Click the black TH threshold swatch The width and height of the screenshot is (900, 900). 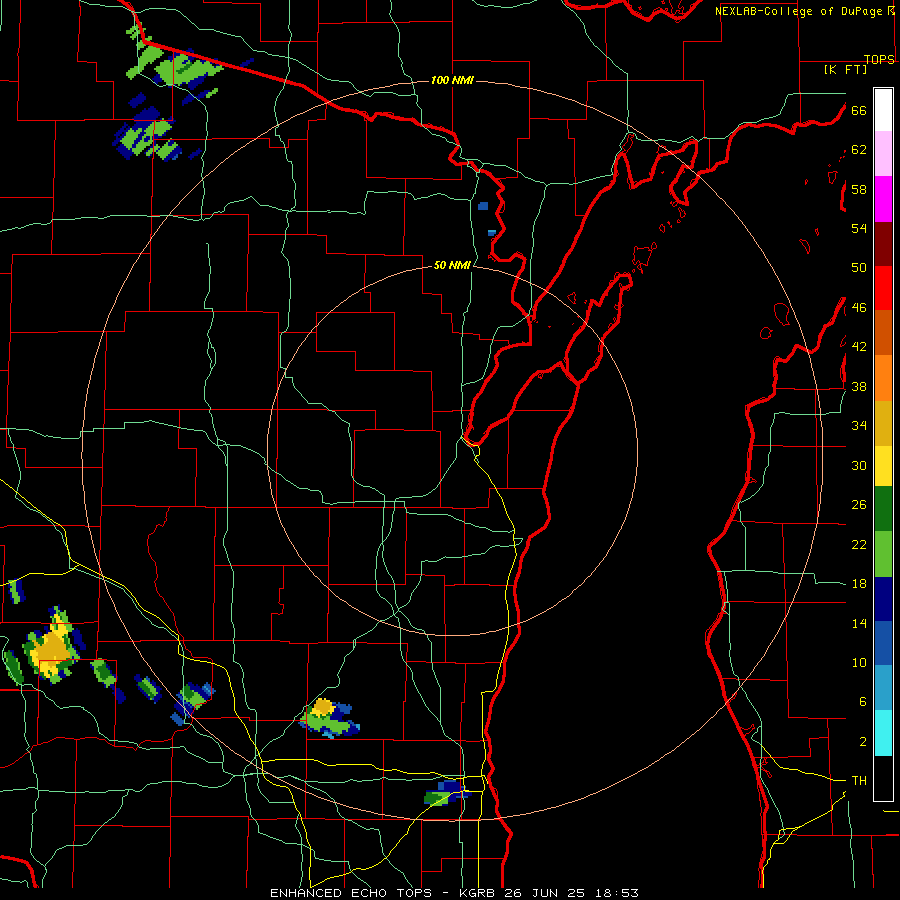pos(883,778)
